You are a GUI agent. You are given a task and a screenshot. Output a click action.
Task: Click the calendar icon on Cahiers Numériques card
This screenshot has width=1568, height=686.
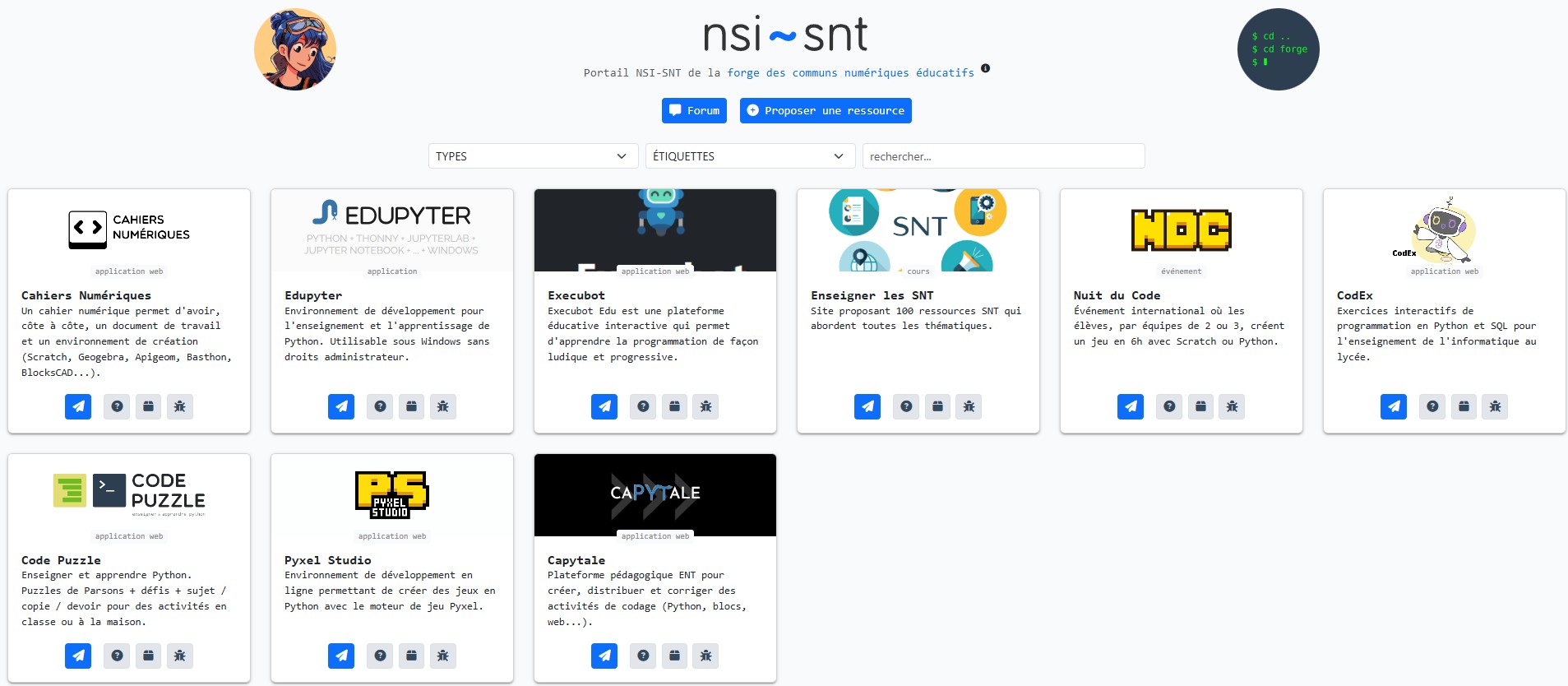[148, 406]
